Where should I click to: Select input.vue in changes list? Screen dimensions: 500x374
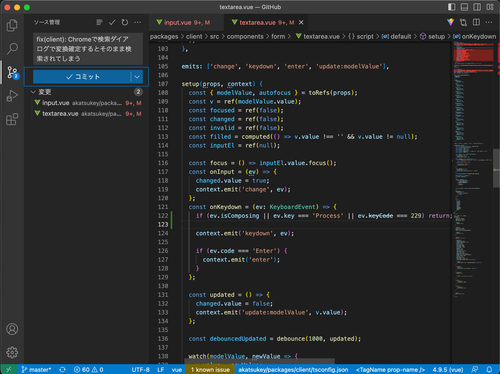pyautogui.click(x=87, y=103)
